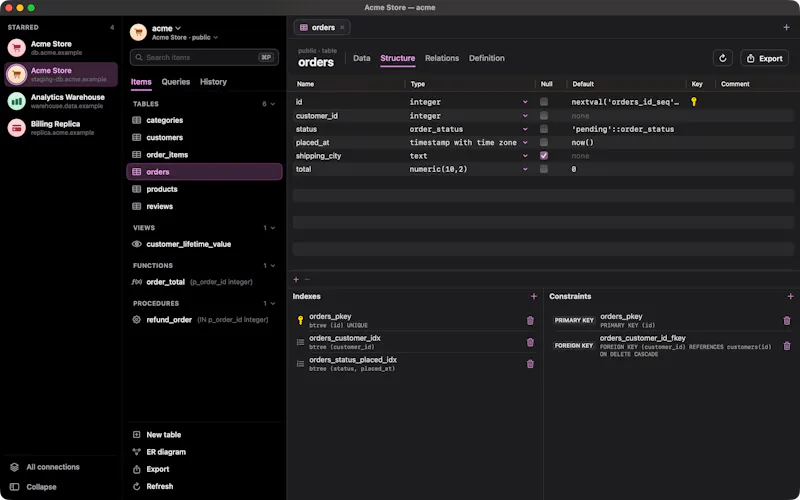This screenshot has height=500, width=800.
Task: Toggle Null checkbox for customer_id column
Action: click(544, 115)
